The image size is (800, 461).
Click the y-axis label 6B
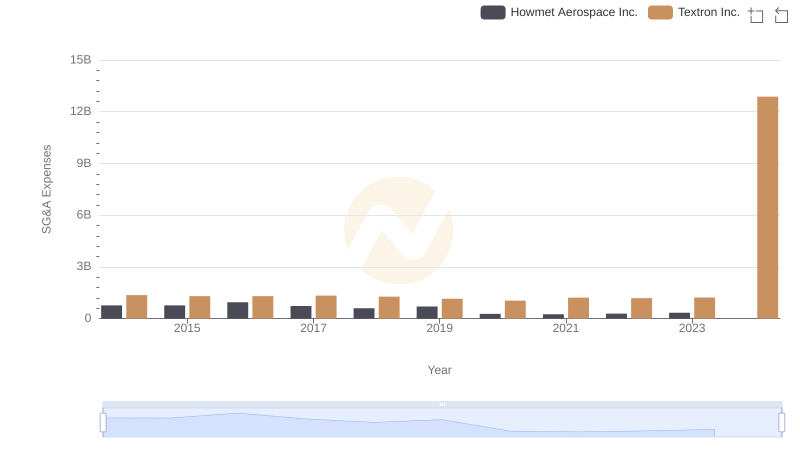84,215
